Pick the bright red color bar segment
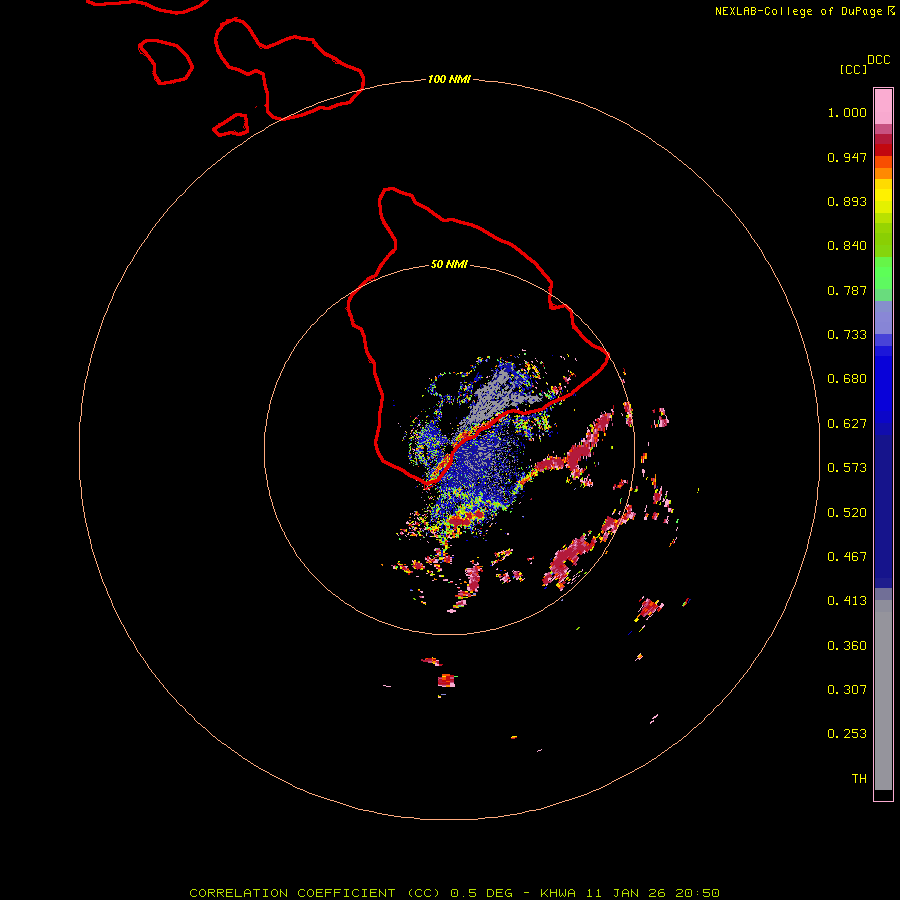 coord(883,150)
